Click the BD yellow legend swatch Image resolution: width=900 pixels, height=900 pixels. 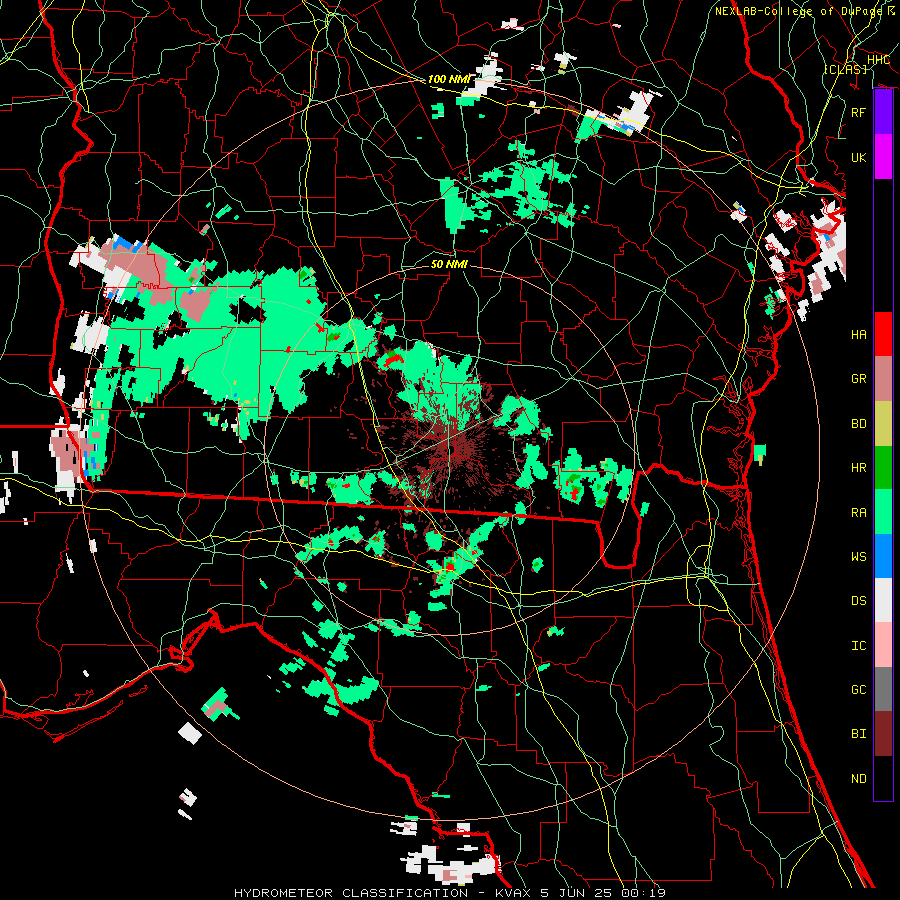pos(883,424)
